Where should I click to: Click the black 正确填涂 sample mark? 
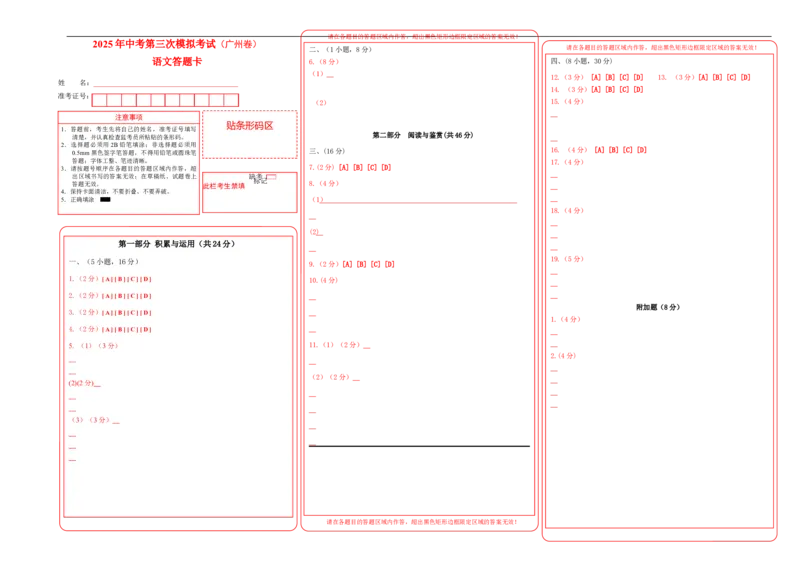(105, 200)
